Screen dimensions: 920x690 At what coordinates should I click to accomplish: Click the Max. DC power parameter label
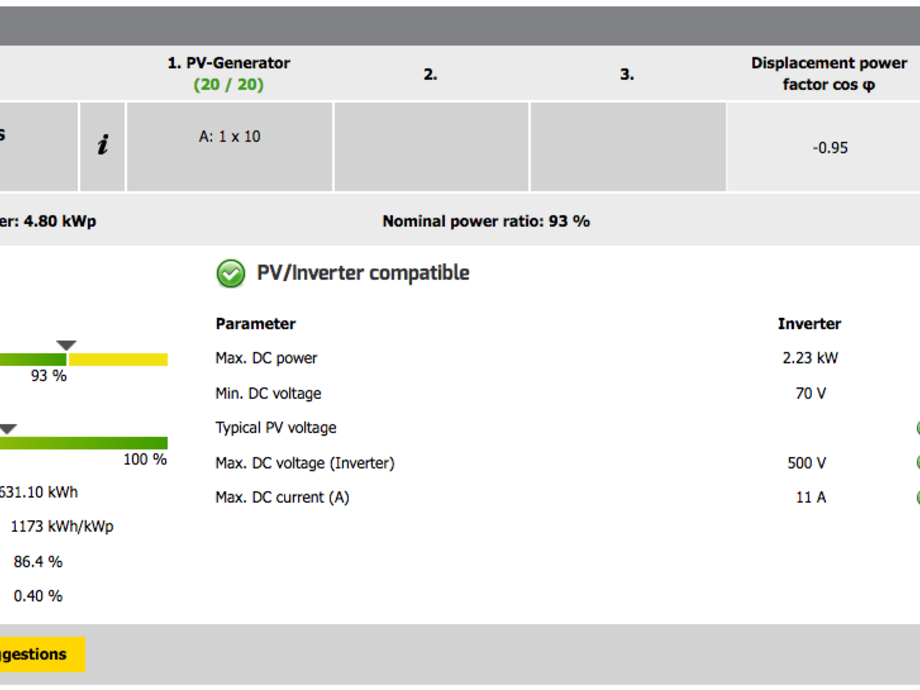pos(266,358)
